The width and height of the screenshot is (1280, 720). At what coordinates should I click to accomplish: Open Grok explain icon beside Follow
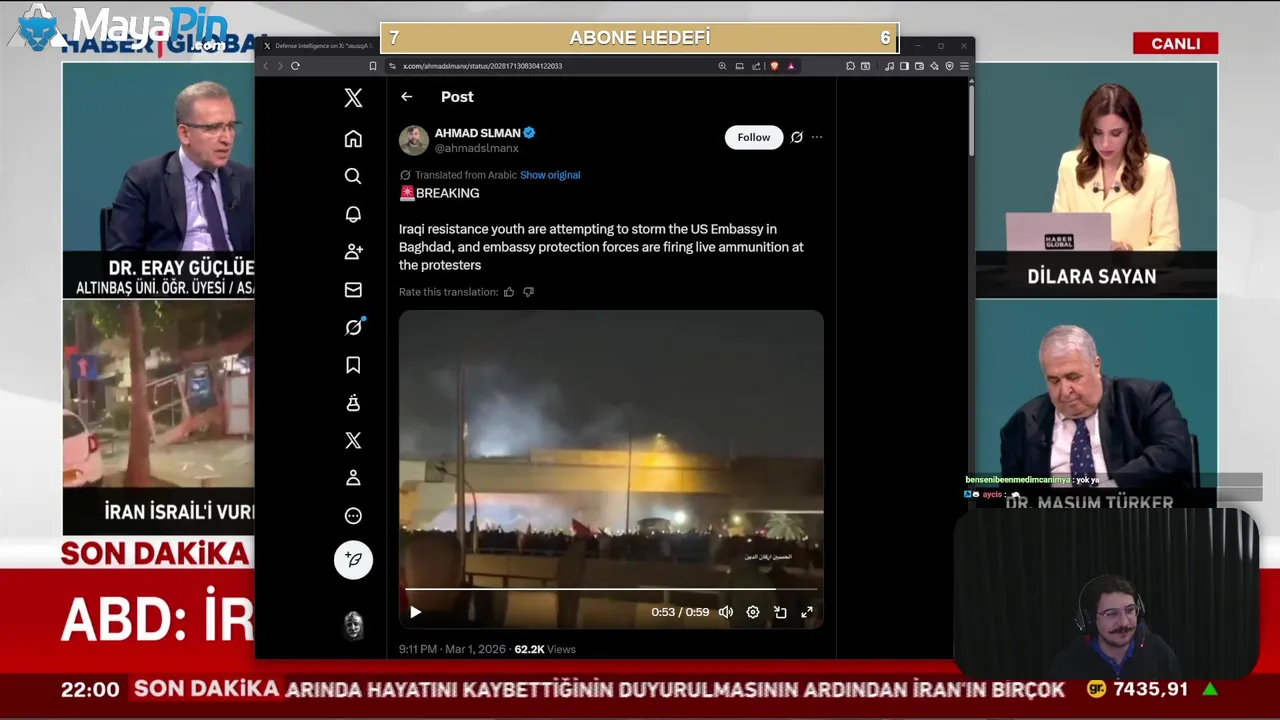(797, 137)
